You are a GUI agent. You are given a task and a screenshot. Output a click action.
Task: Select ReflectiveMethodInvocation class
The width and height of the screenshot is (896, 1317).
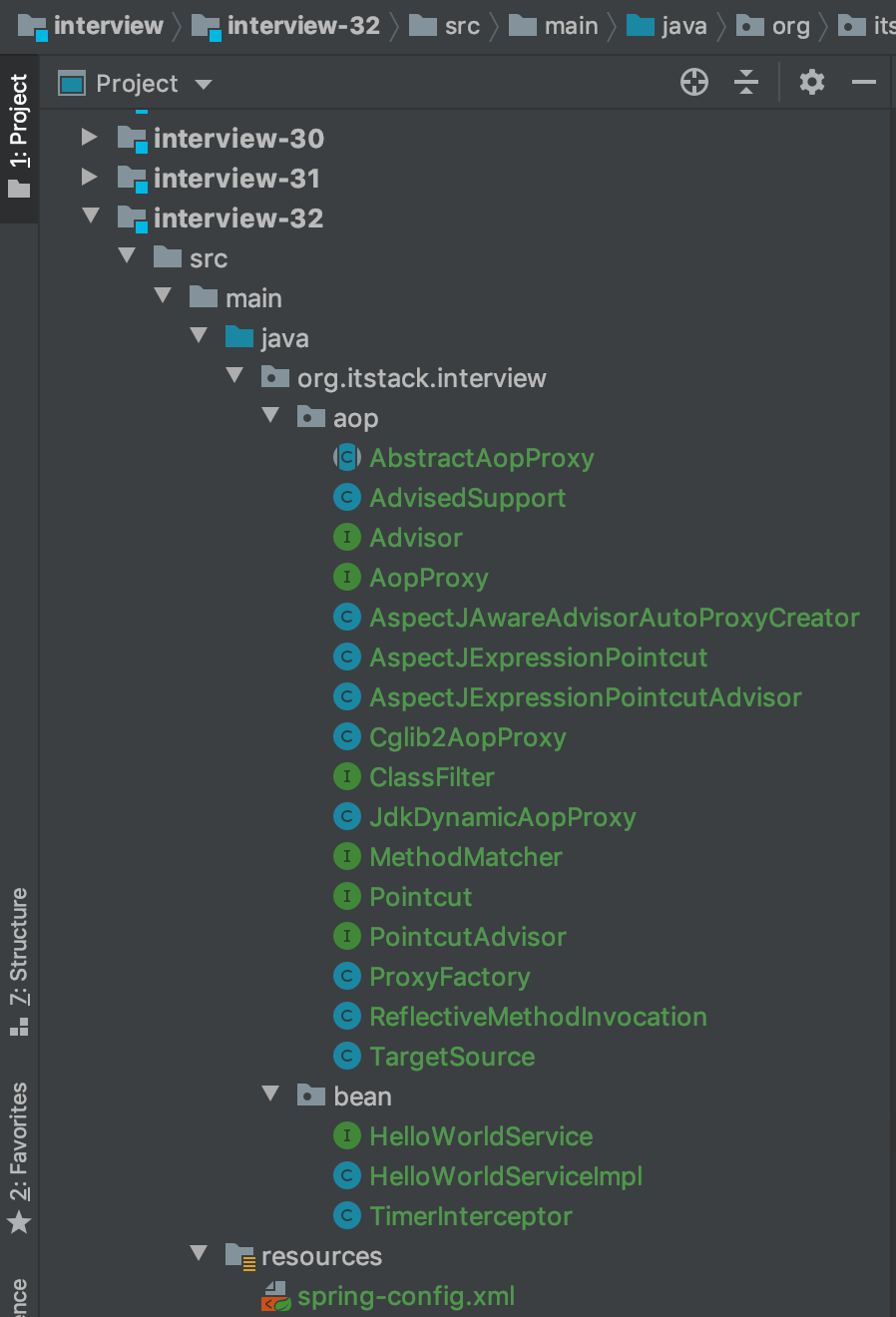click(538, 1017)
